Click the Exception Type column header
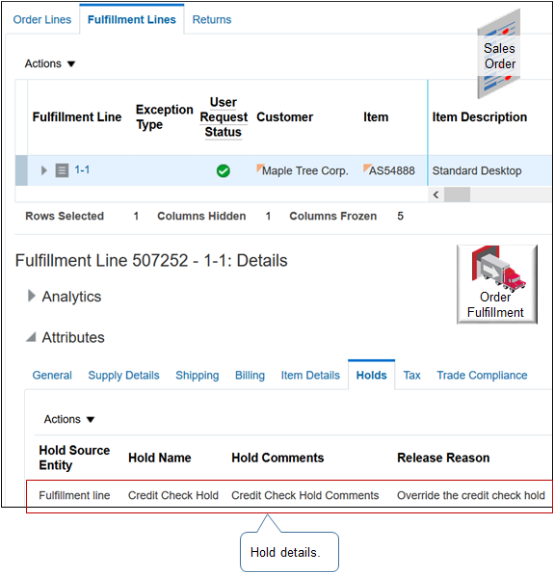 point(164,117)
